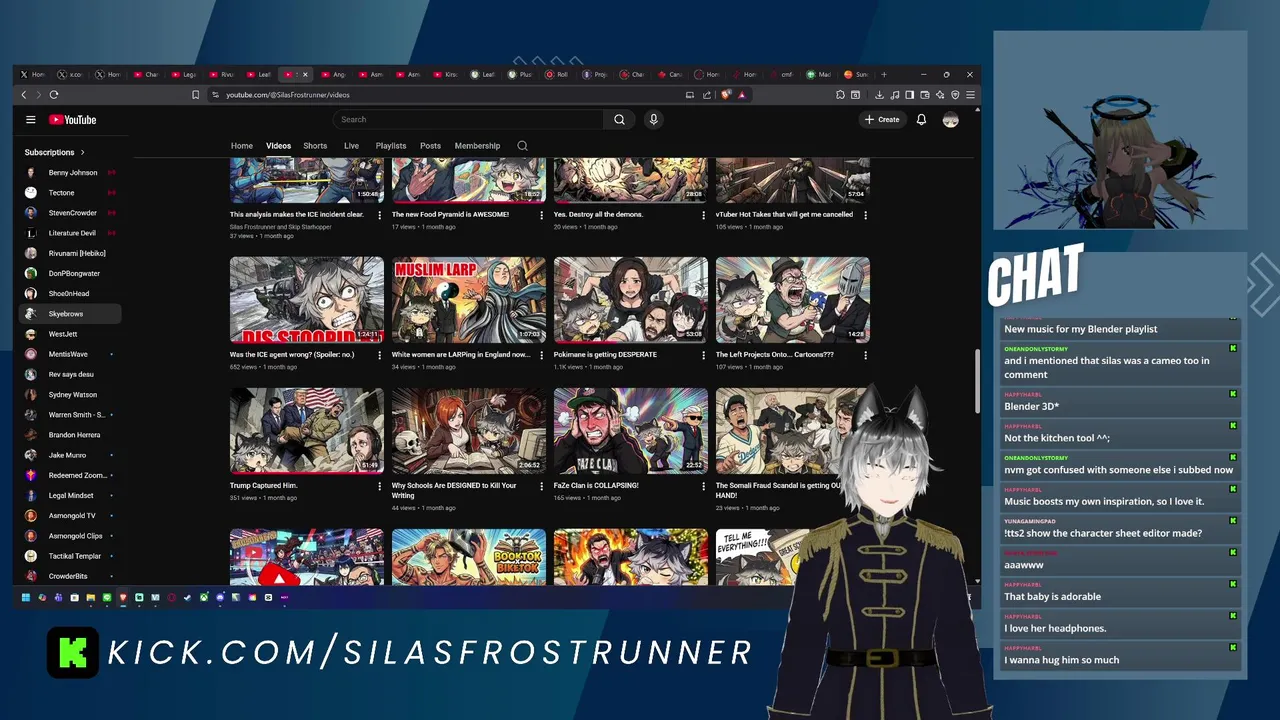Open the FaZe Clan video thumbnail
1280x720 pixels.
click(x=631, y=431)
